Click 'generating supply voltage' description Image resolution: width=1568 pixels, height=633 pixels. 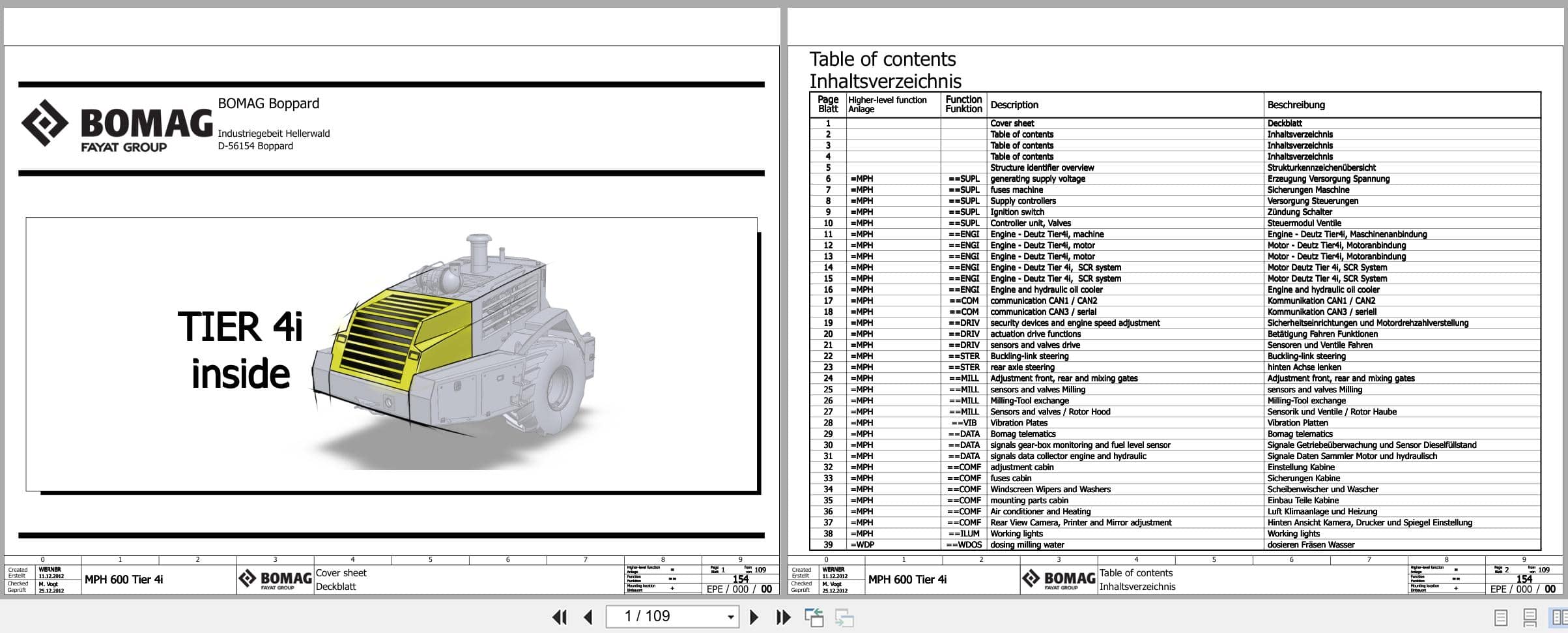(1038, 179)
